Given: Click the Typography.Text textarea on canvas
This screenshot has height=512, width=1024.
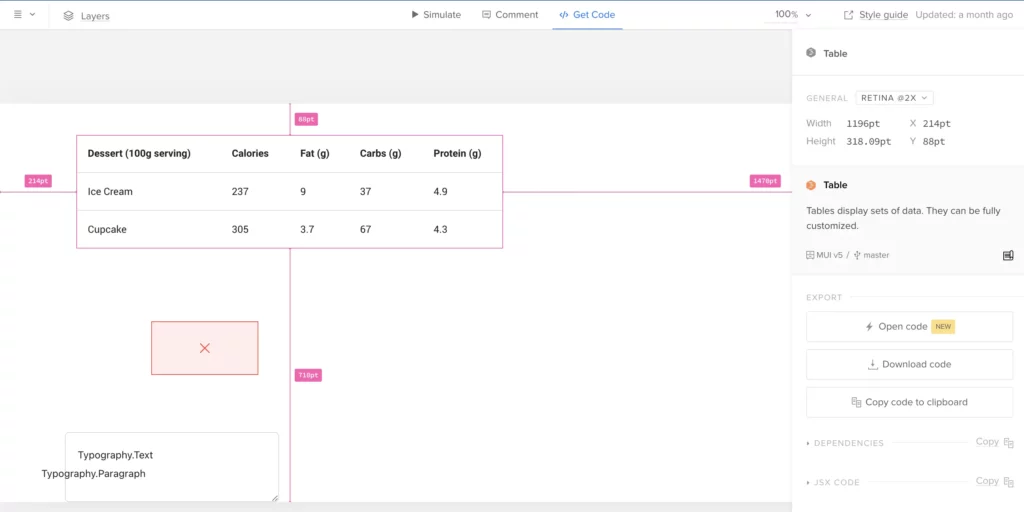Looking at the screenshot, I should [x=172, y=466].
